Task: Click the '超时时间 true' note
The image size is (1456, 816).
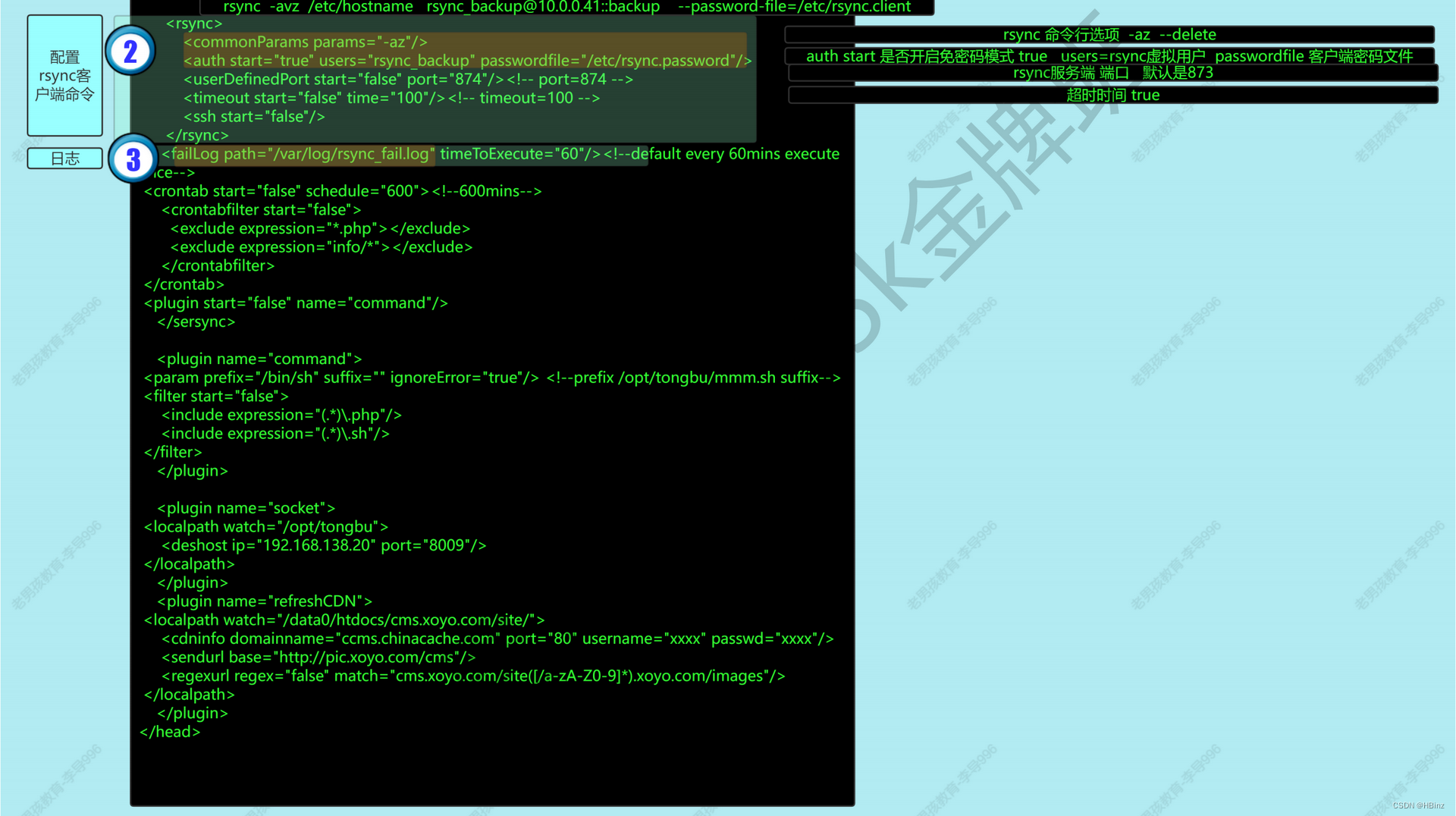Action: click(x=1113, y=95)
